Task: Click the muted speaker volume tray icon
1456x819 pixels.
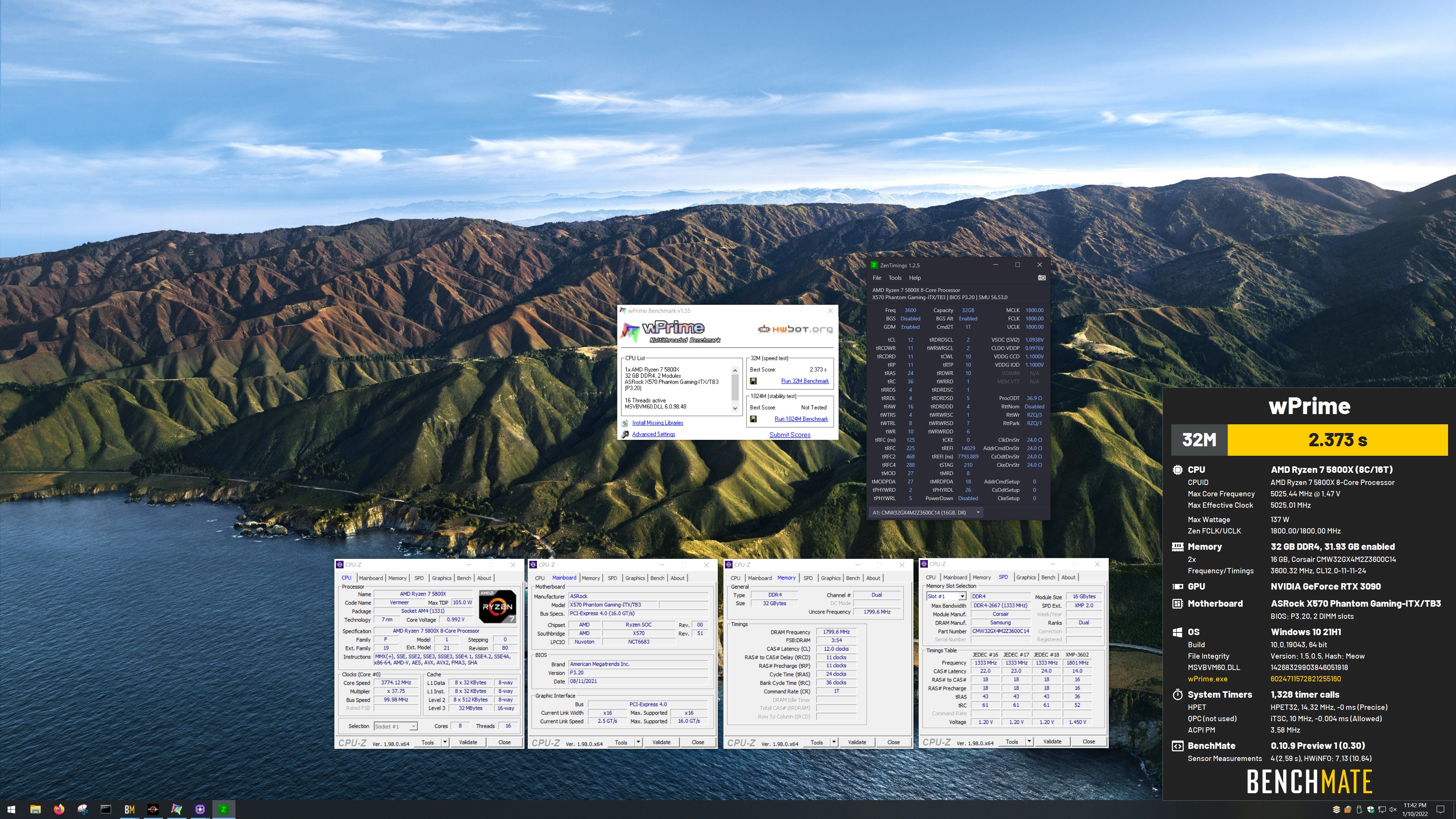Action: 1393,810
